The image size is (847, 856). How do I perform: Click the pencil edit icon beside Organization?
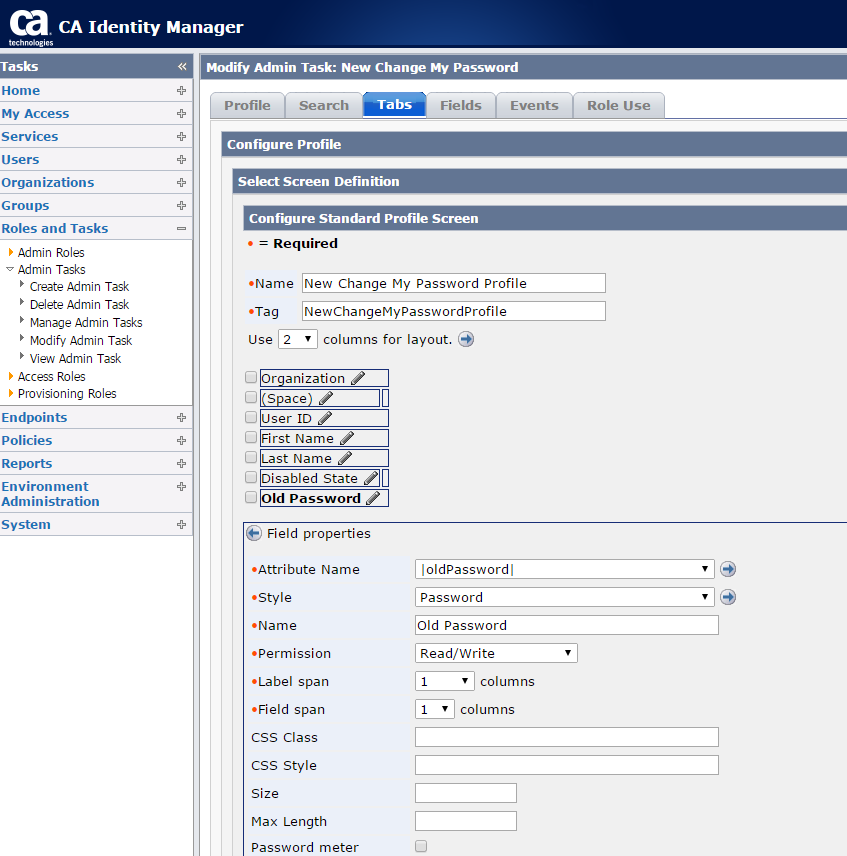(x=358, y=378)
